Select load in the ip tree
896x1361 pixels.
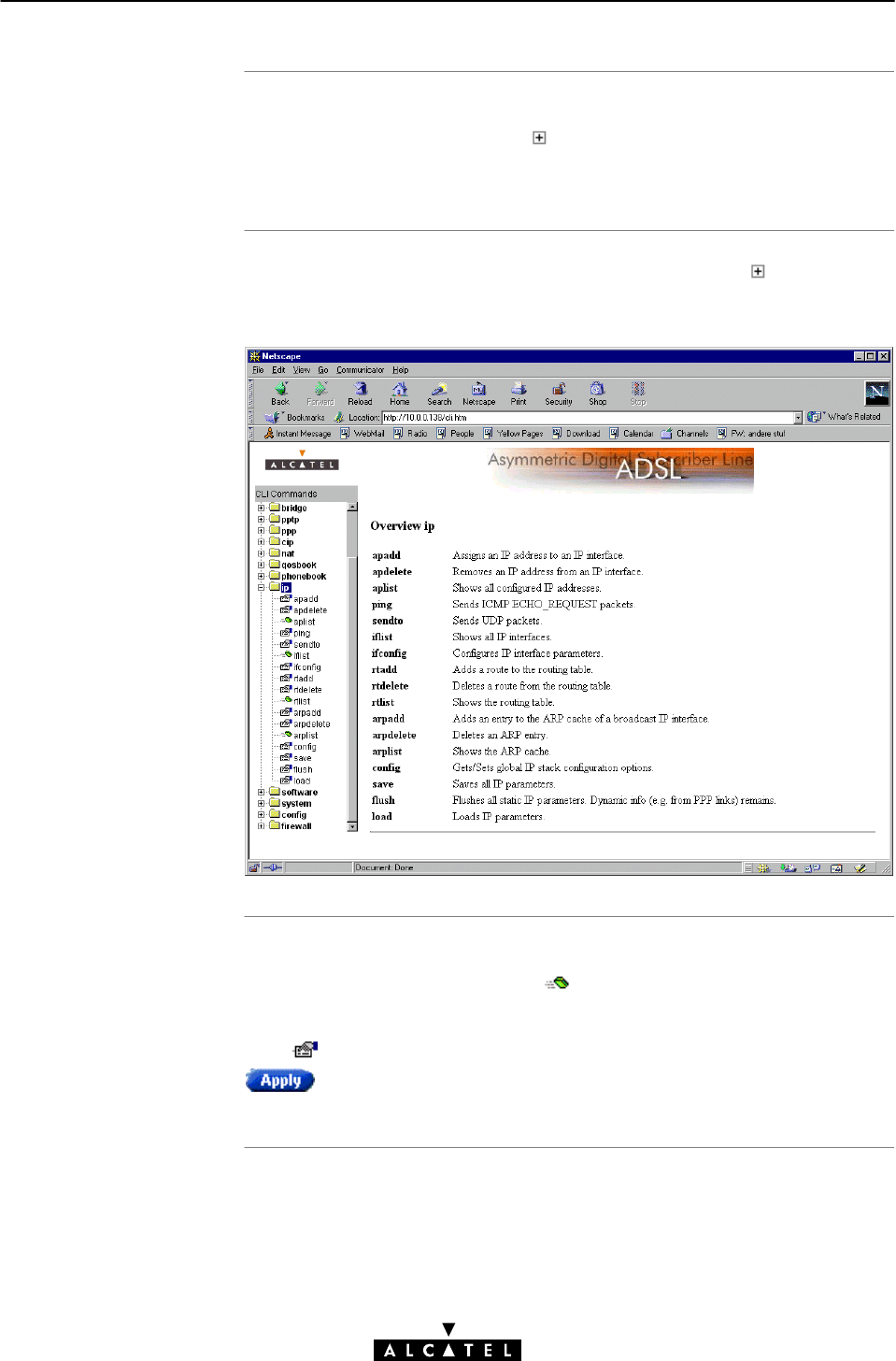click(302, 781)
